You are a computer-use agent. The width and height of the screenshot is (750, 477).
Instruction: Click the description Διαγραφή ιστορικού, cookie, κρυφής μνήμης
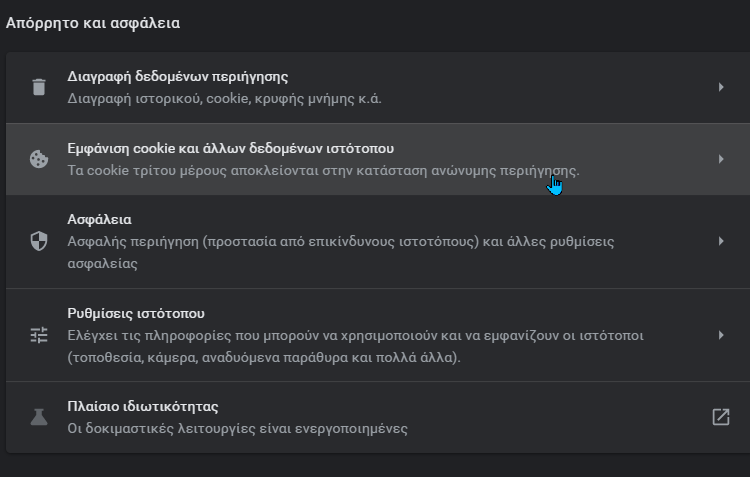[224, 99]
